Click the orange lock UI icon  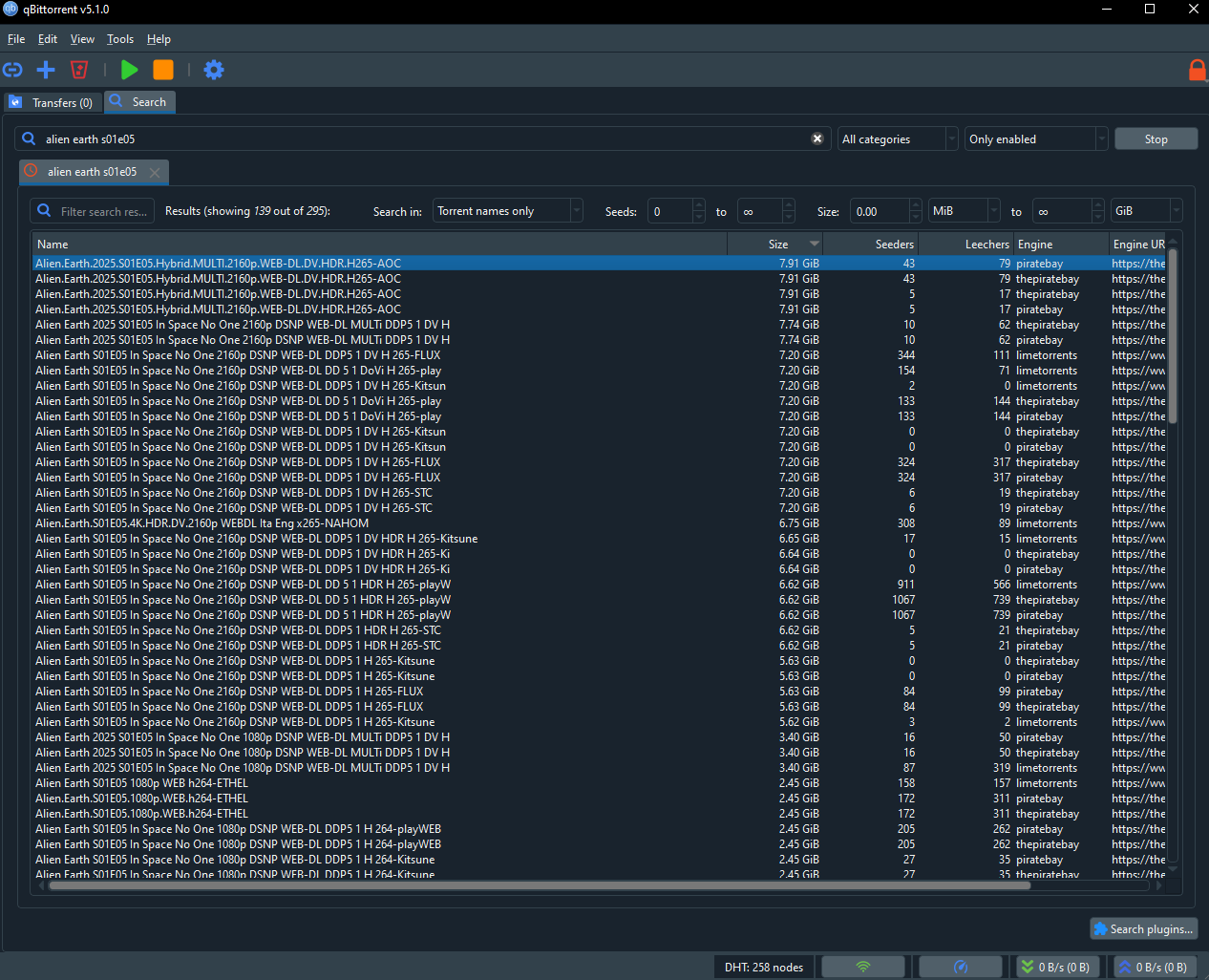(x=1197, y=70)
